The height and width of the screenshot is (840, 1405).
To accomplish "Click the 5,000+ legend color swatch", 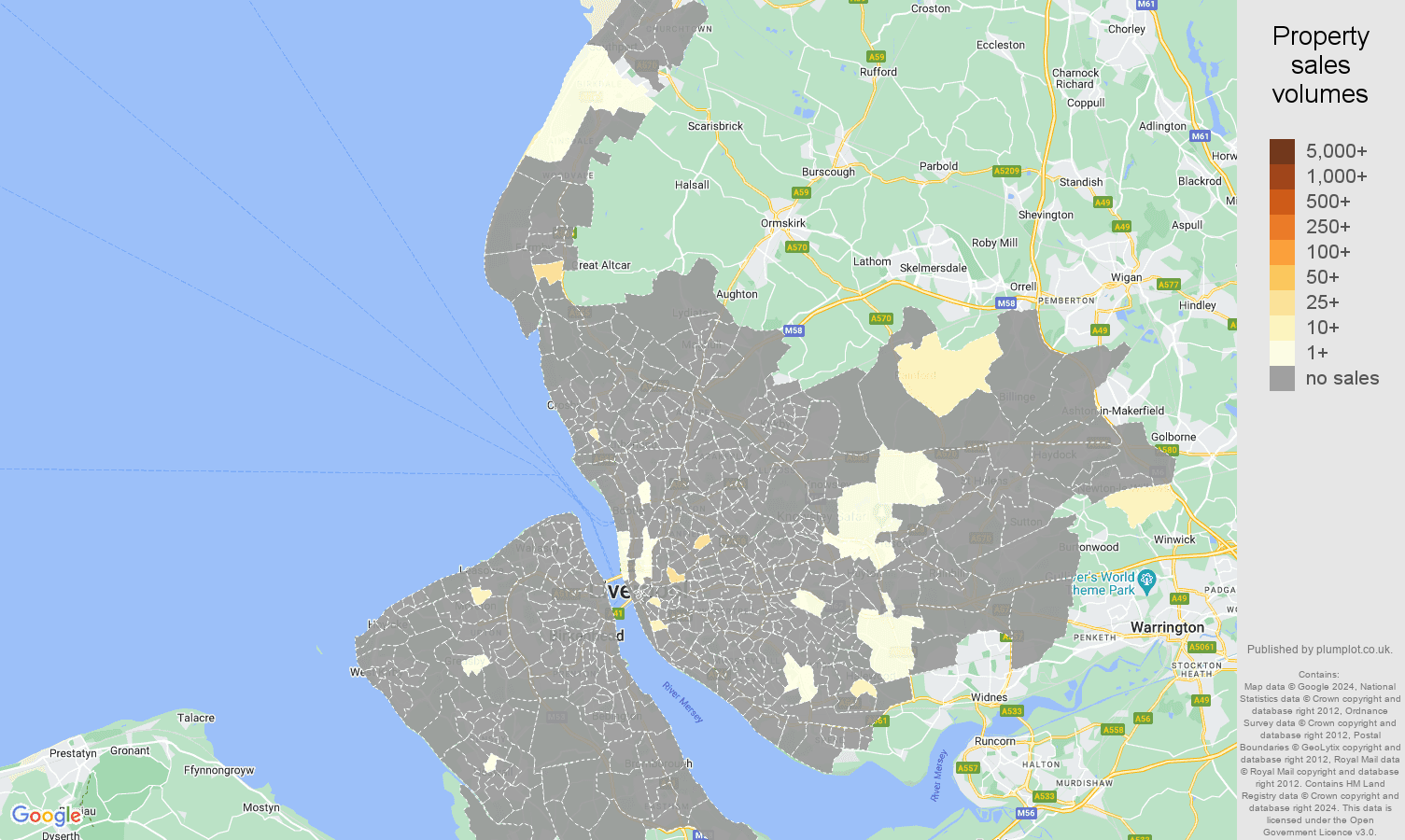I will pos(1282,151).
